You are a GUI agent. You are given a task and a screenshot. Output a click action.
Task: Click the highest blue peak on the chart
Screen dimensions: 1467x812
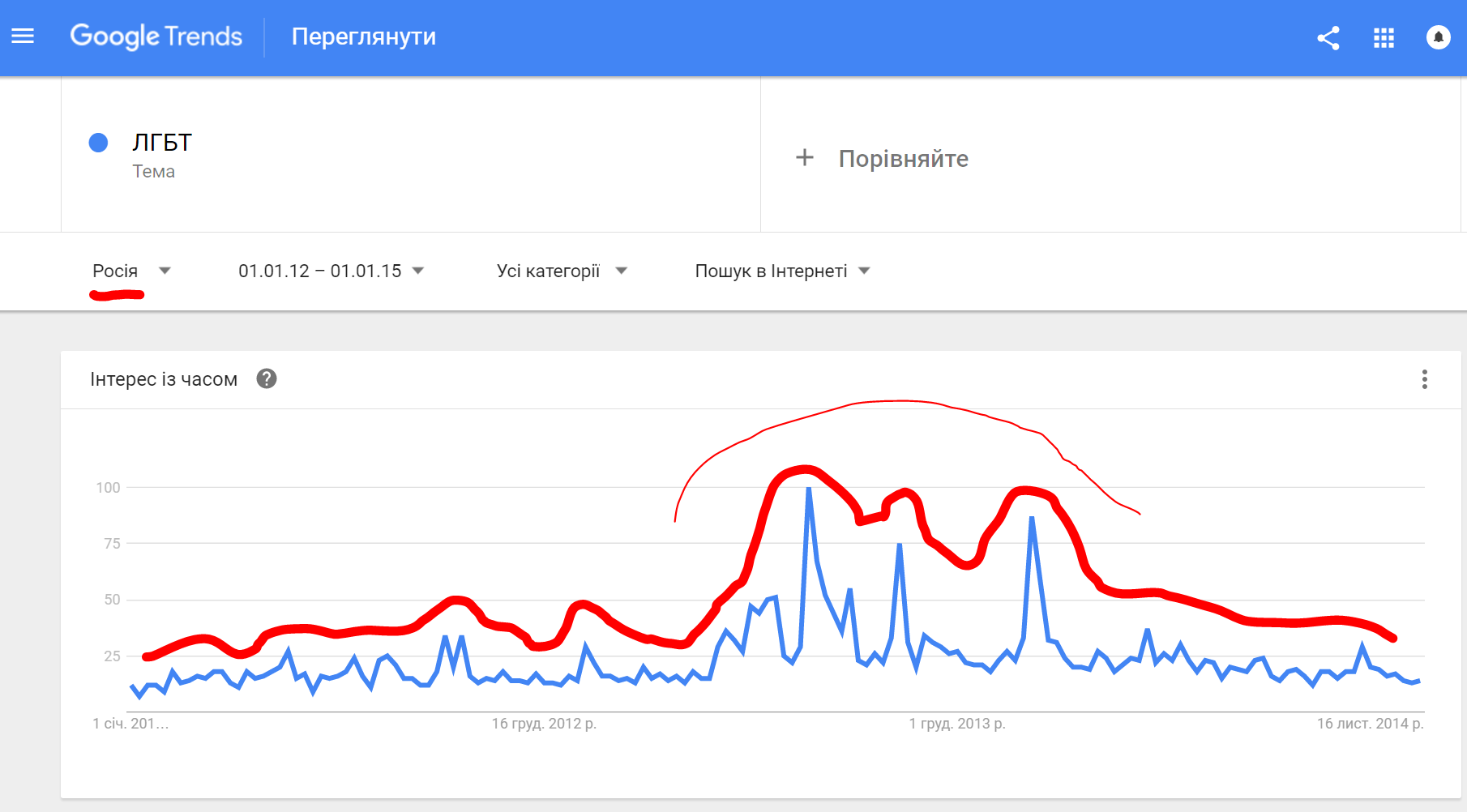[x=809, y=488]
